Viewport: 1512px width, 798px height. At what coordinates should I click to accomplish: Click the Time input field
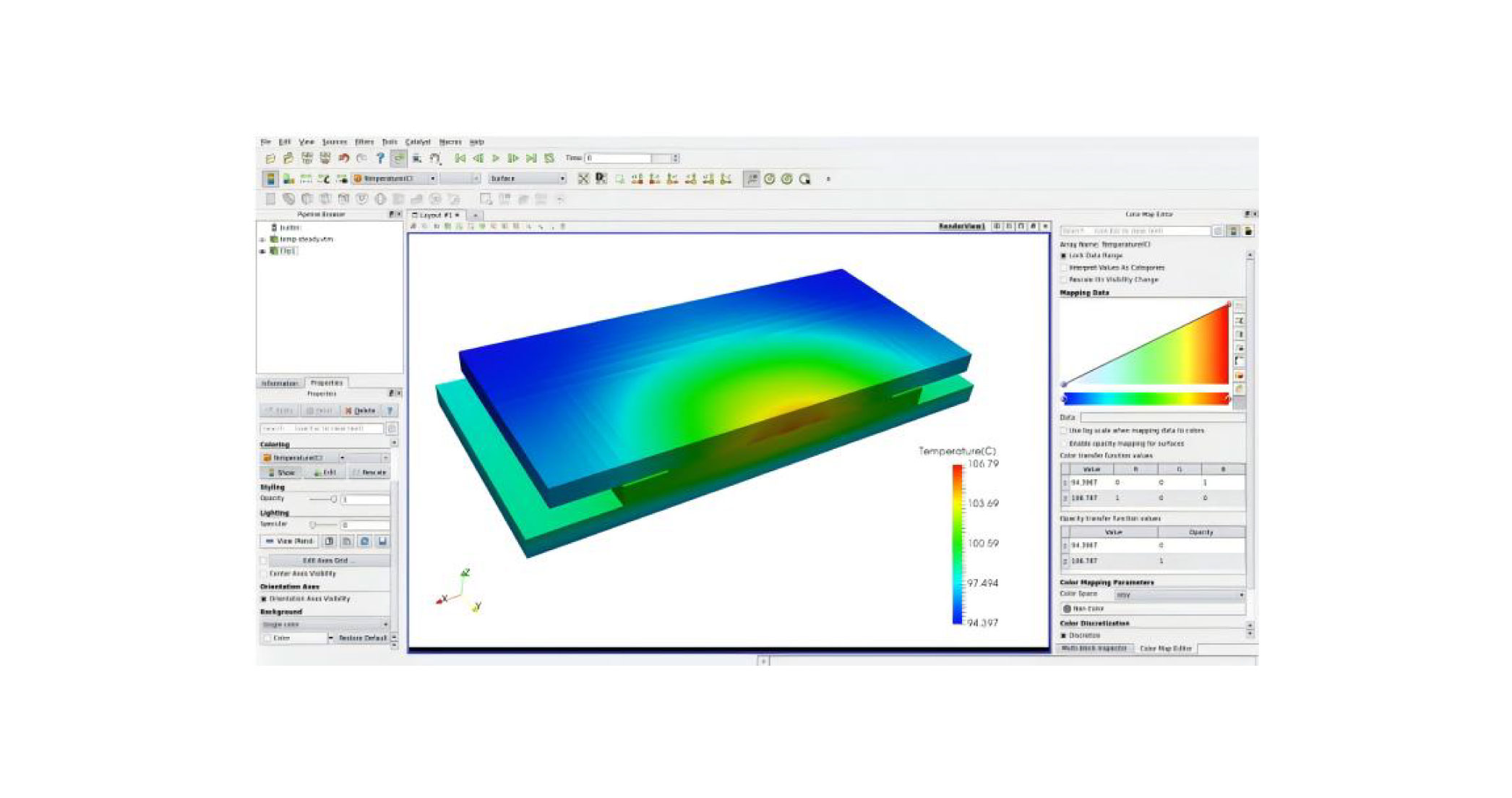(x=618, y=158)
